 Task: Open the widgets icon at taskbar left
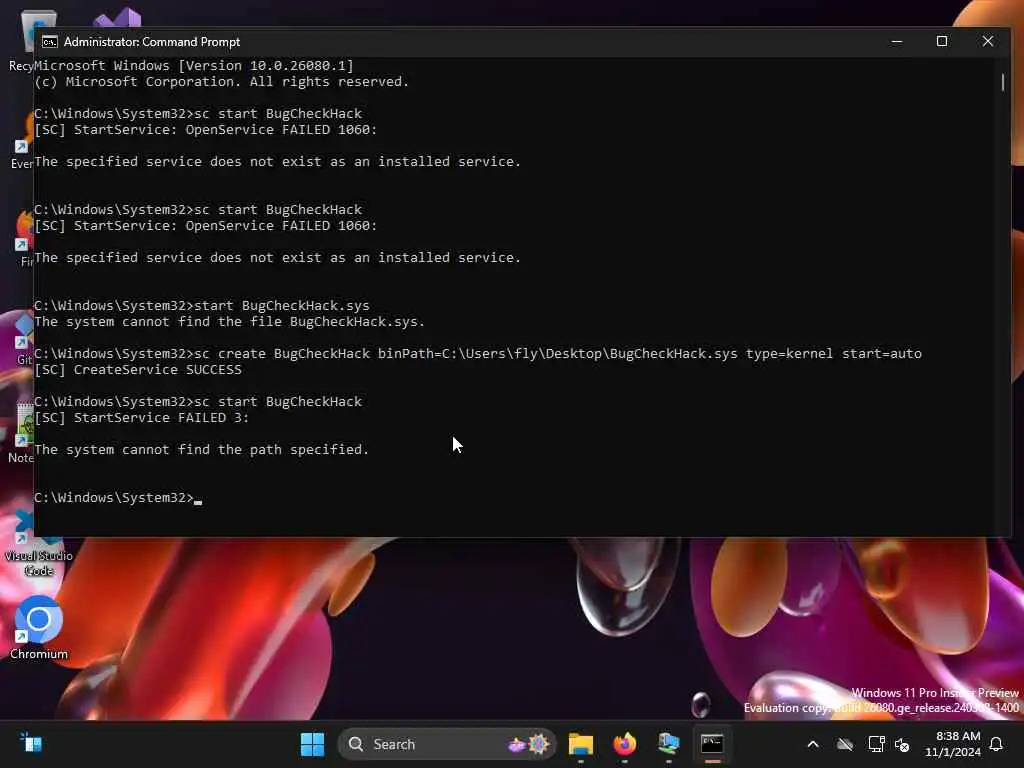[31, 744]
